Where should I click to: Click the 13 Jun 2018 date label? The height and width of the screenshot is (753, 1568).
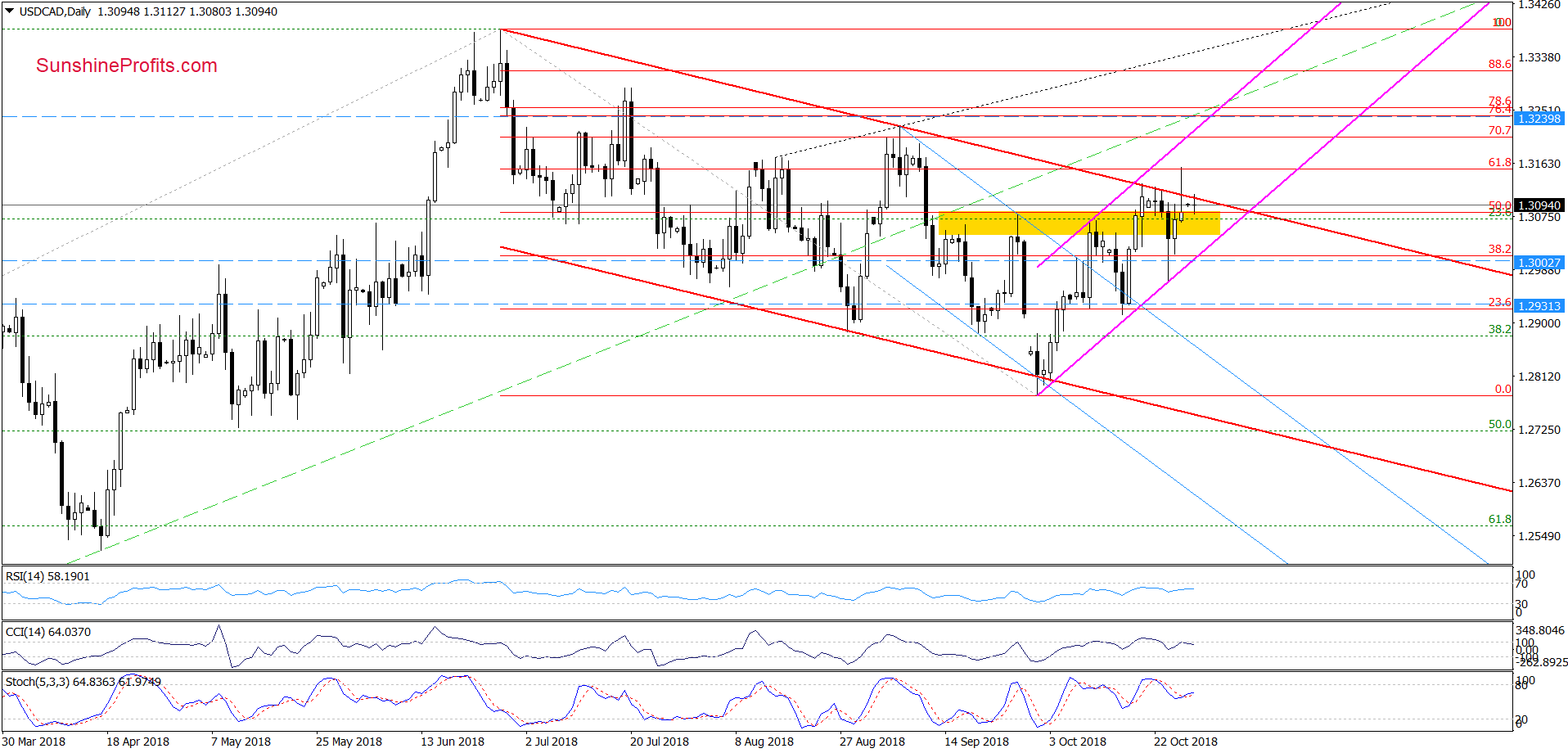pos(453,742)
